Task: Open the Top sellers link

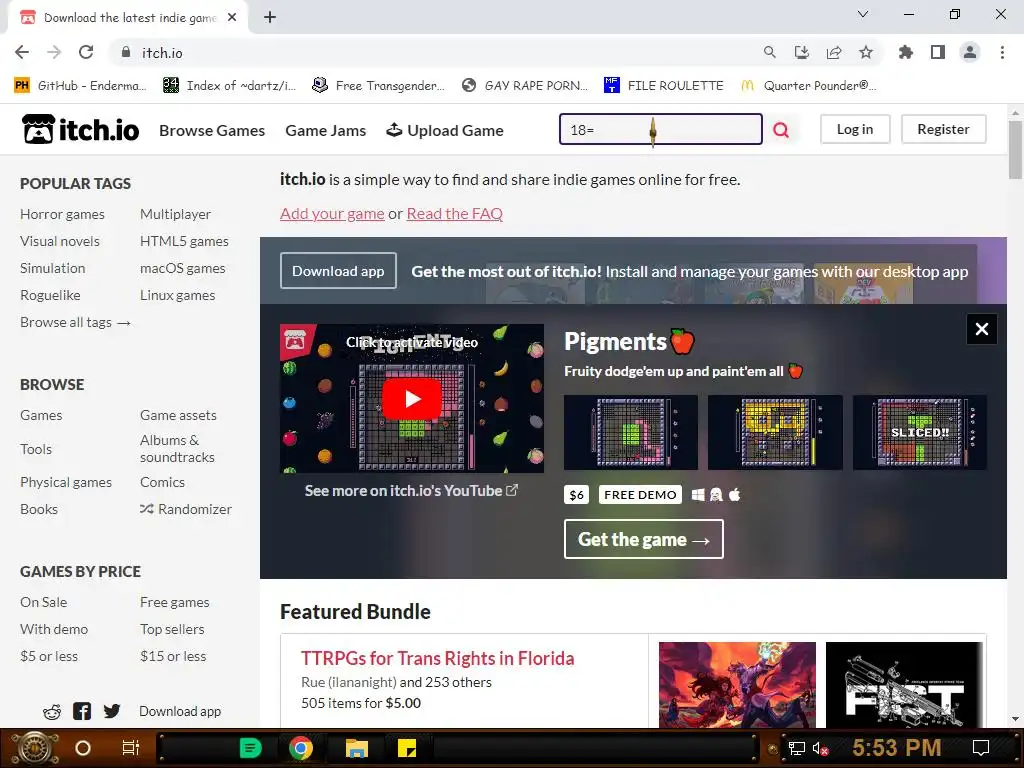Action: tap(172, 629)
